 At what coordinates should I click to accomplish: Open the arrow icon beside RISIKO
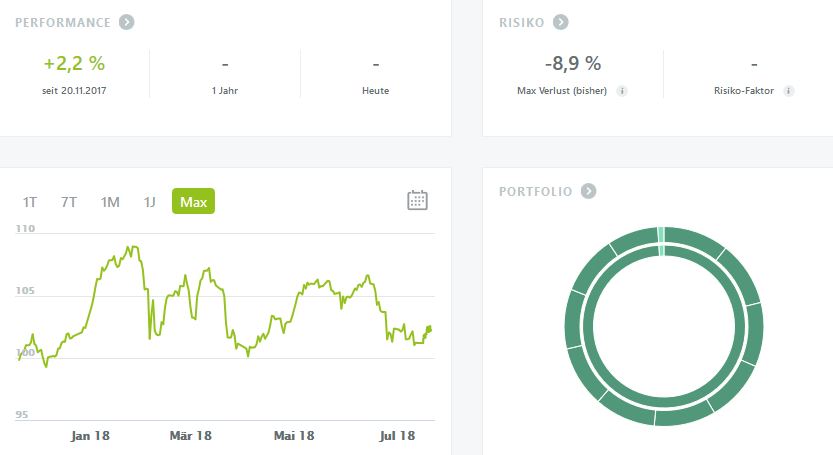[x=561, y=22]
